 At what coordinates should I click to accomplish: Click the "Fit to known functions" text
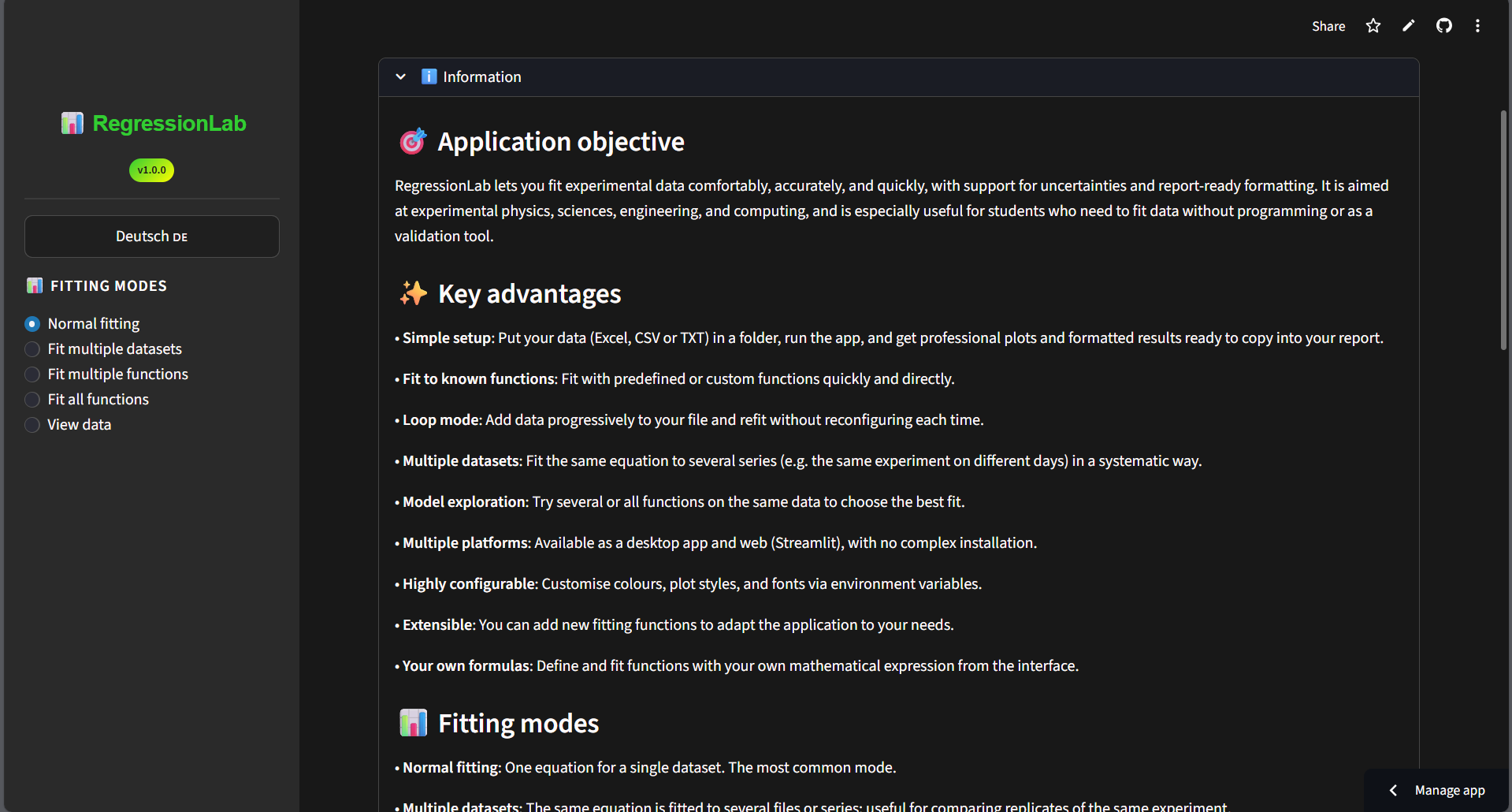(x=479, y=379)
